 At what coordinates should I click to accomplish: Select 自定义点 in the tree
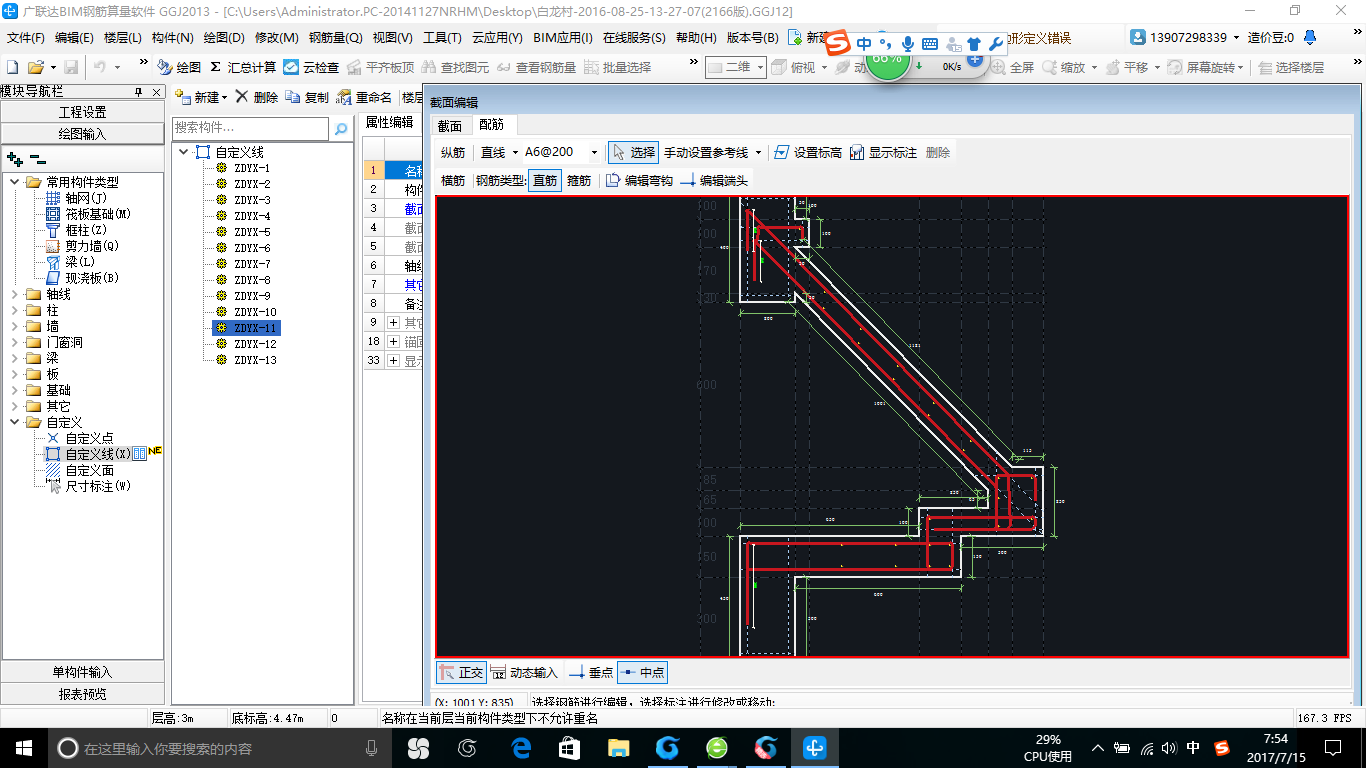click(89, 438)
